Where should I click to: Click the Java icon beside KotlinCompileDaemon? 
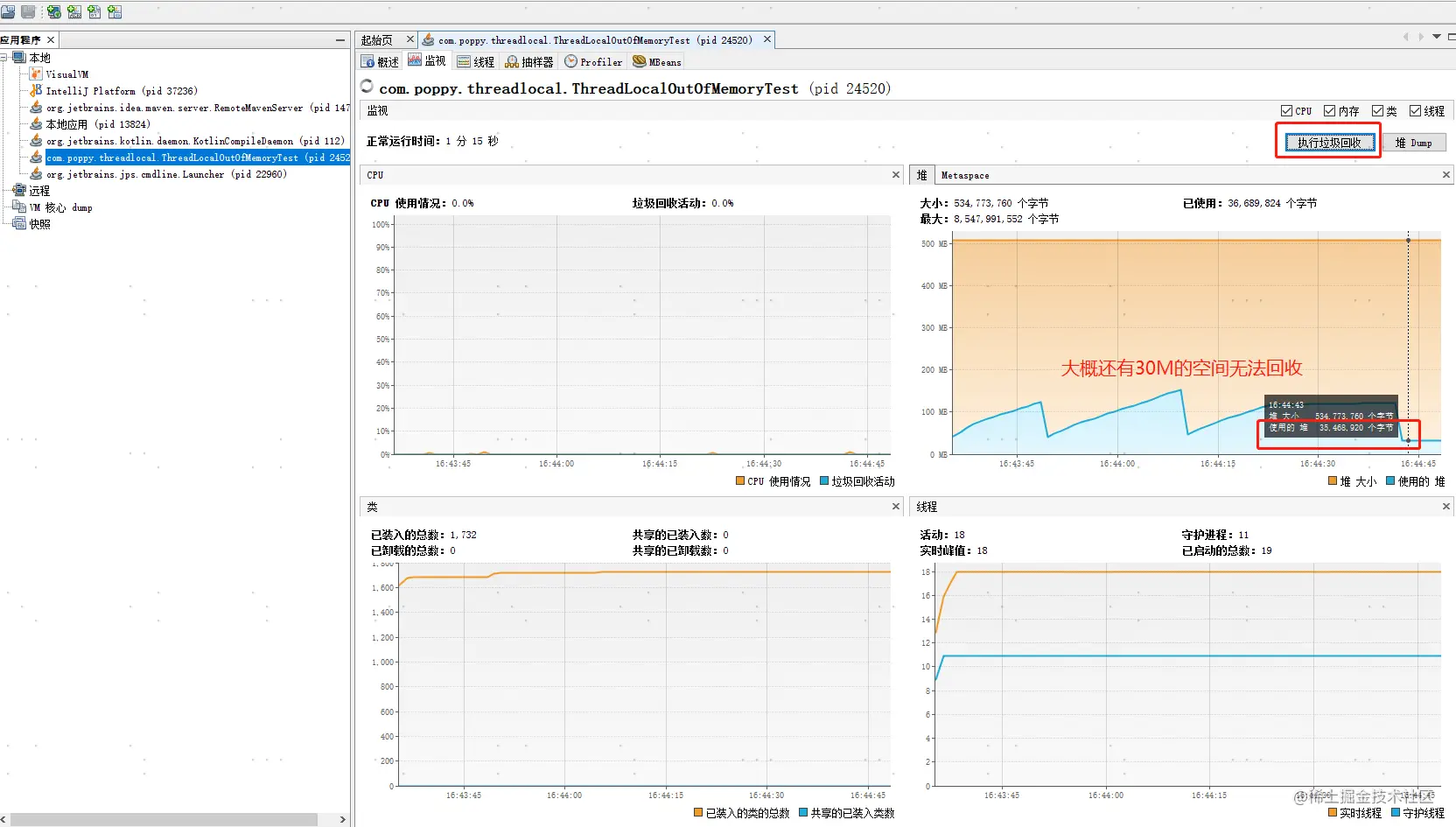[36, 141]
